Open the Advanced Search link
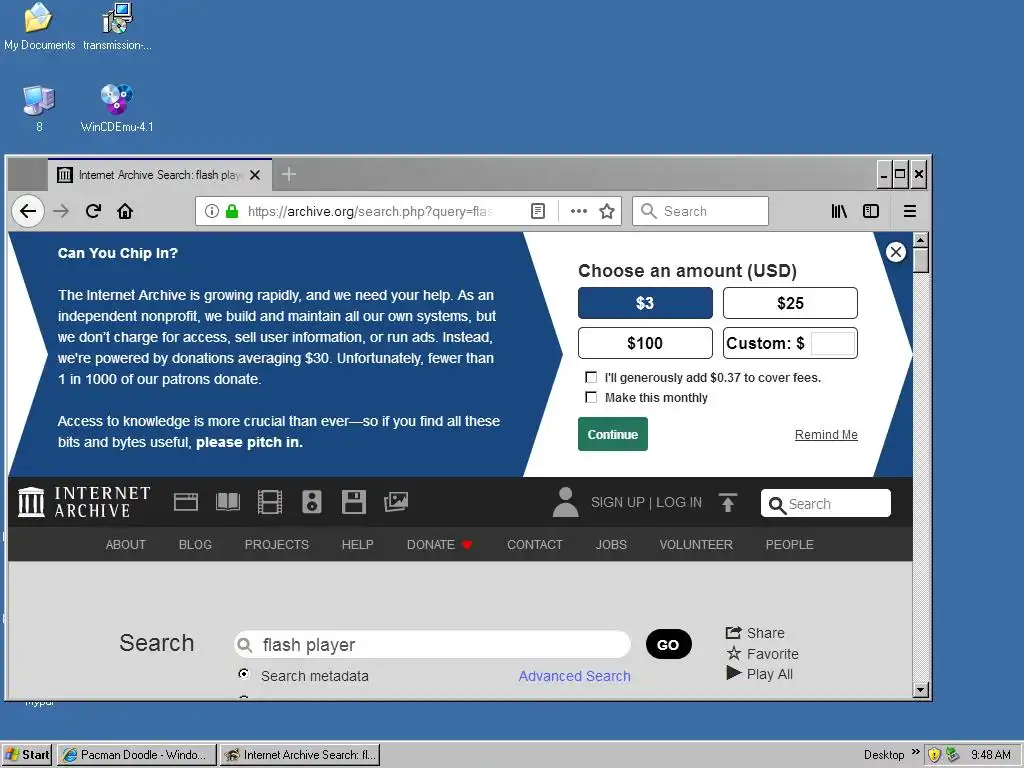Screen dimensions: 1024x768 [x=575, y=676]
